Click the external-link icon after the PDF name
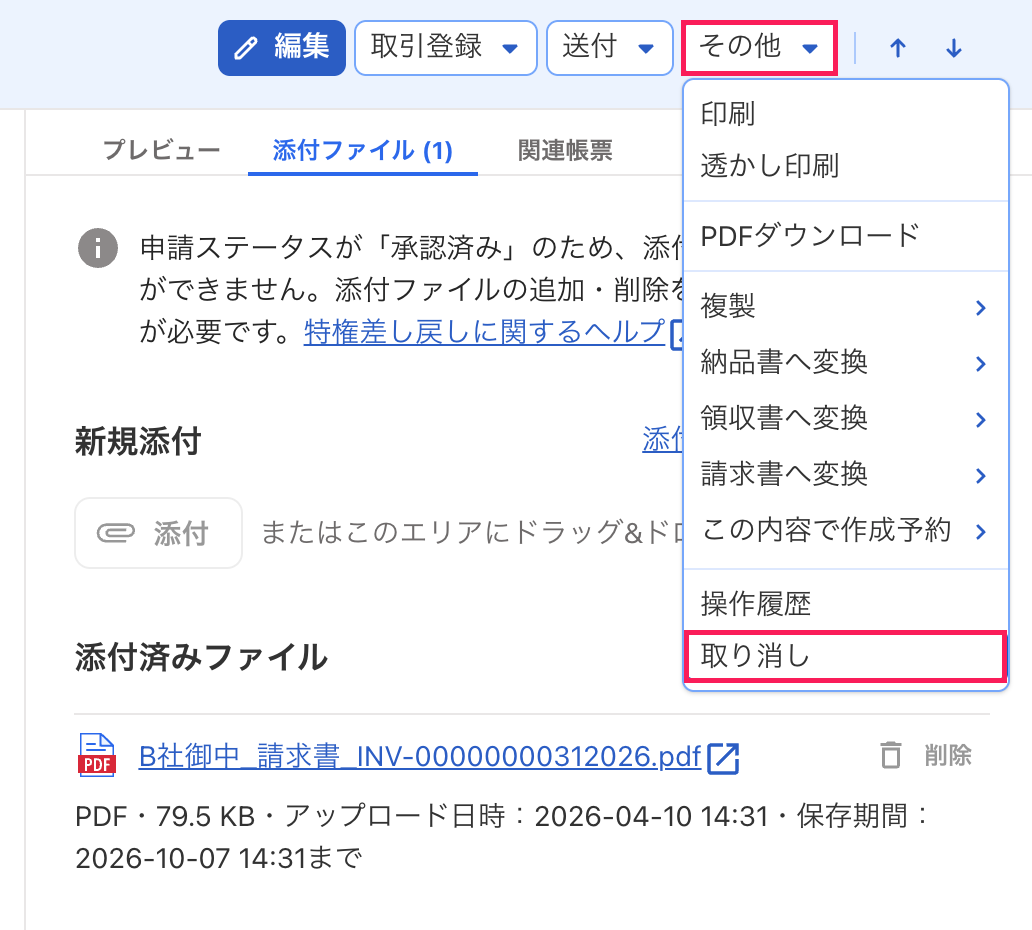The width and height of the screenshot is (1032, 930). [723, 758]
